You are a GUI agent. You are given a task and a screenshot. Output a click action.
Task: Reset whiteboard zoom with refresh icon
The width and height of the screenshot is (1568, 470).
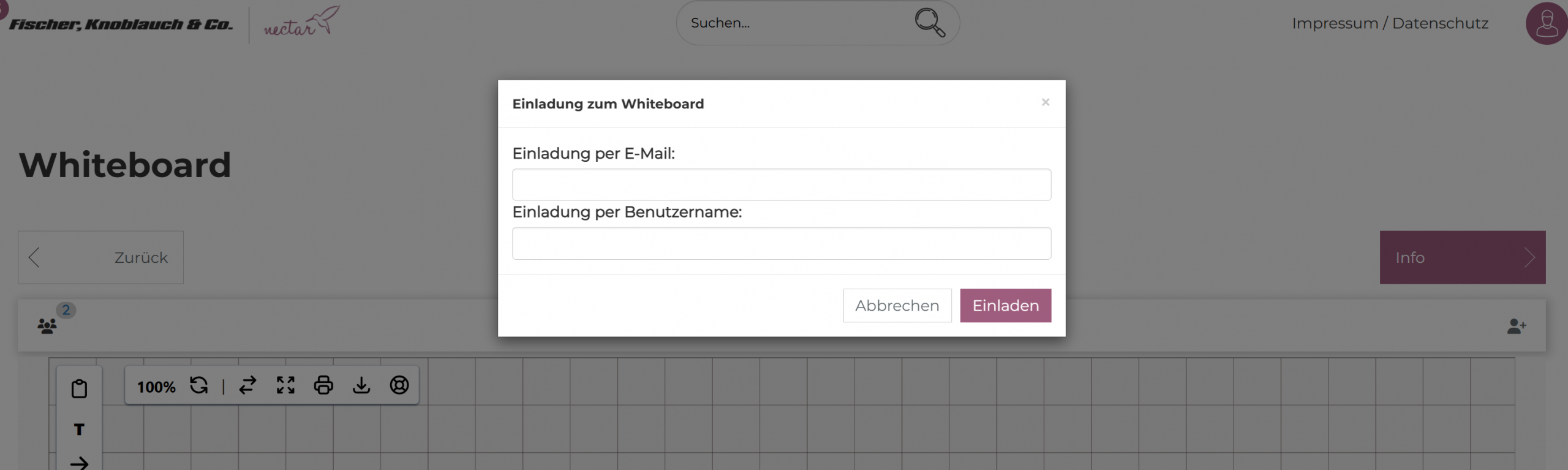[198, 385]
